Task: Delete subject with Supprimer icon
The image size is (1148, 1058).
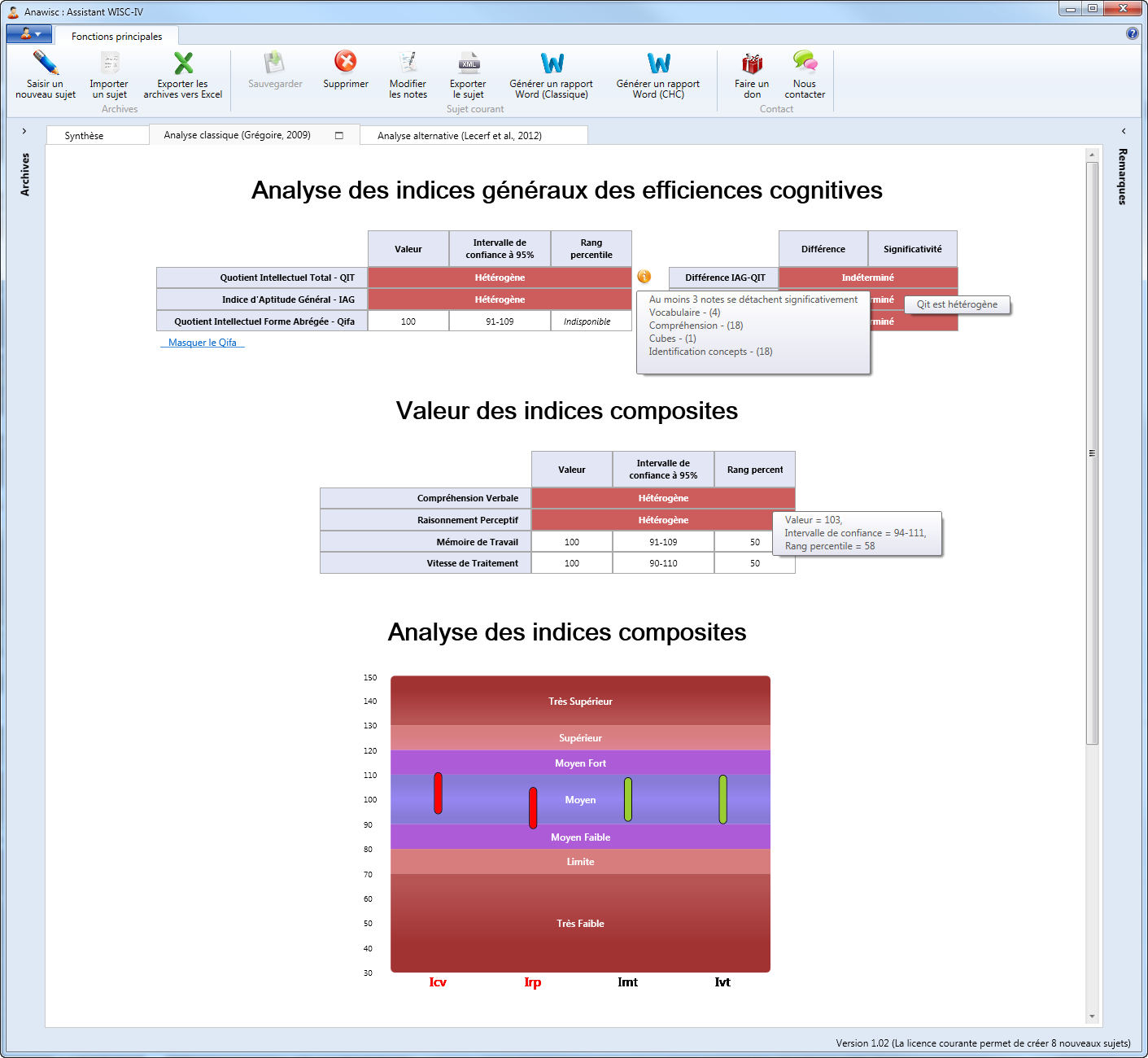Action: point(346,62)
